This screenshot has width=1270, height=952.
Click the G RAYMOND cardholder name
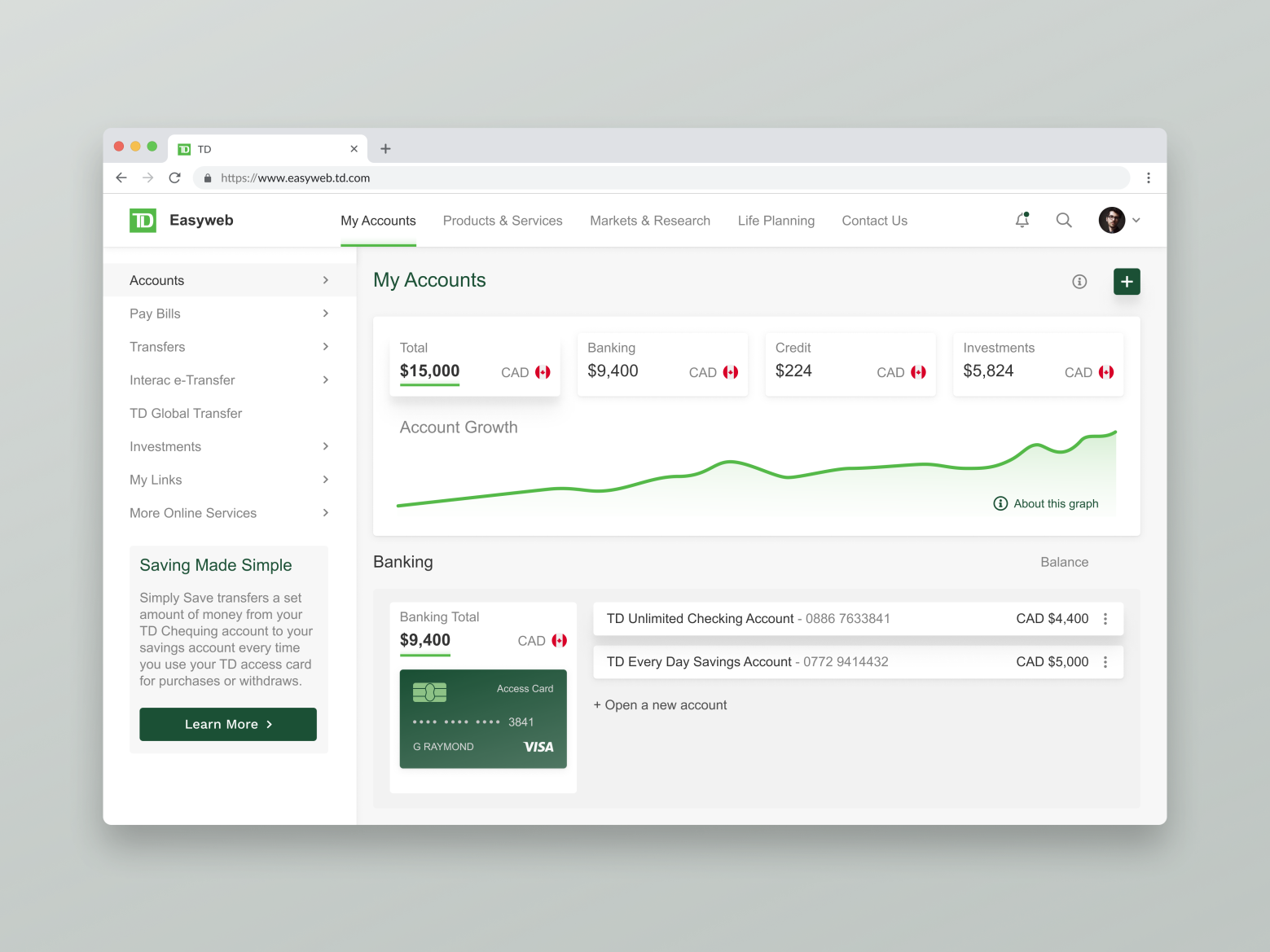point(443,747)
